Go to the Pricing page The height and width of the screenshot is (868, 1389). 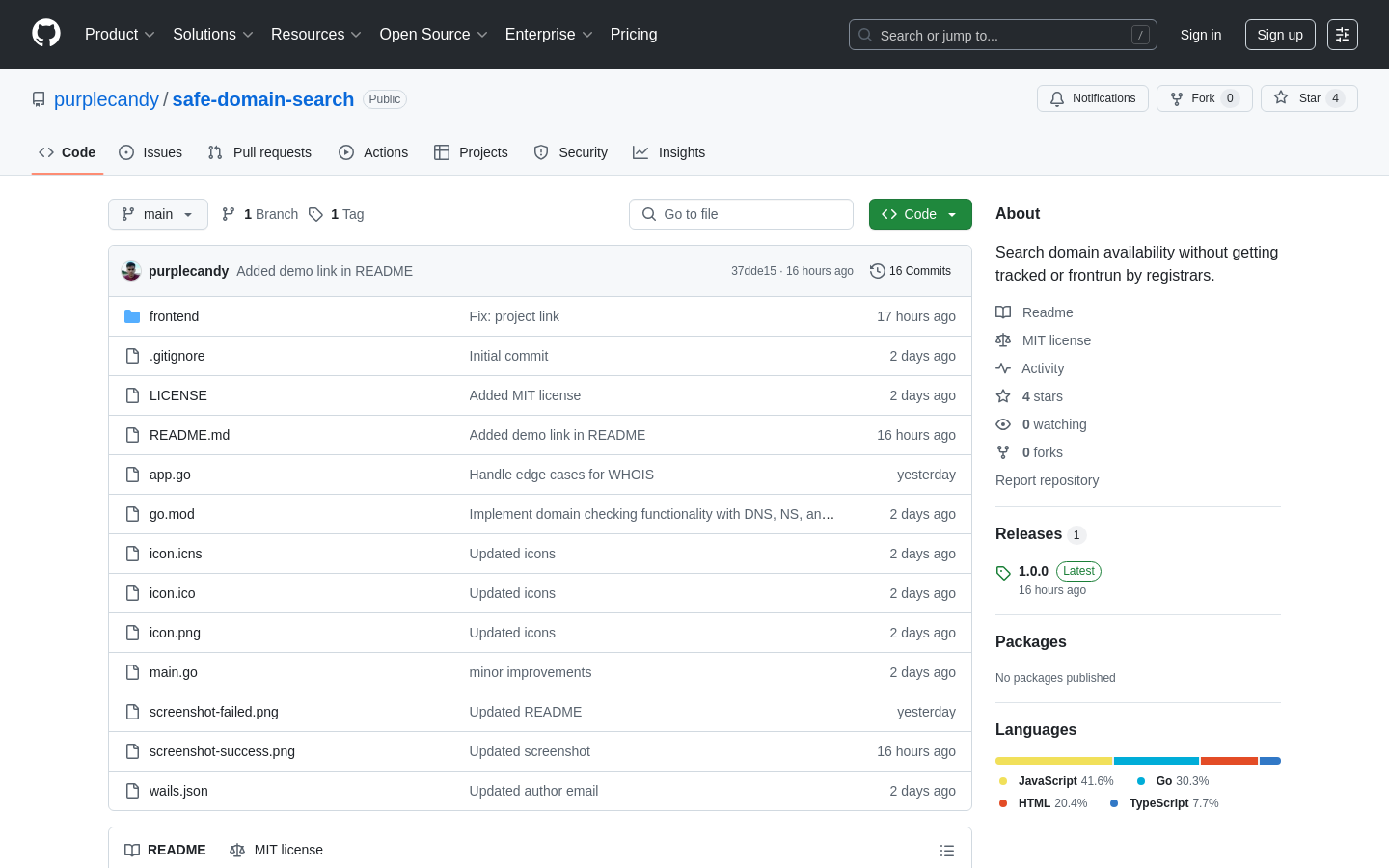click(x=634, y=34)
